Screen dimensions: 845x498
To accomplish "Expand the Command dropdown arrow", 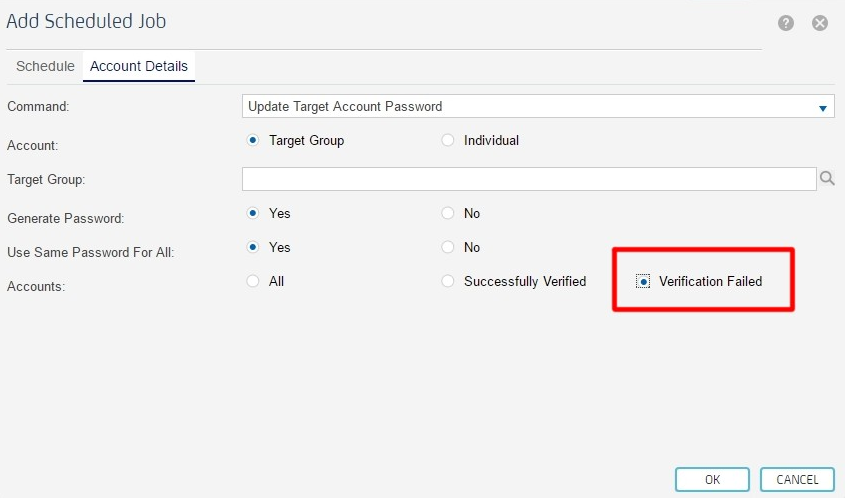I will (x=823, y=107).
